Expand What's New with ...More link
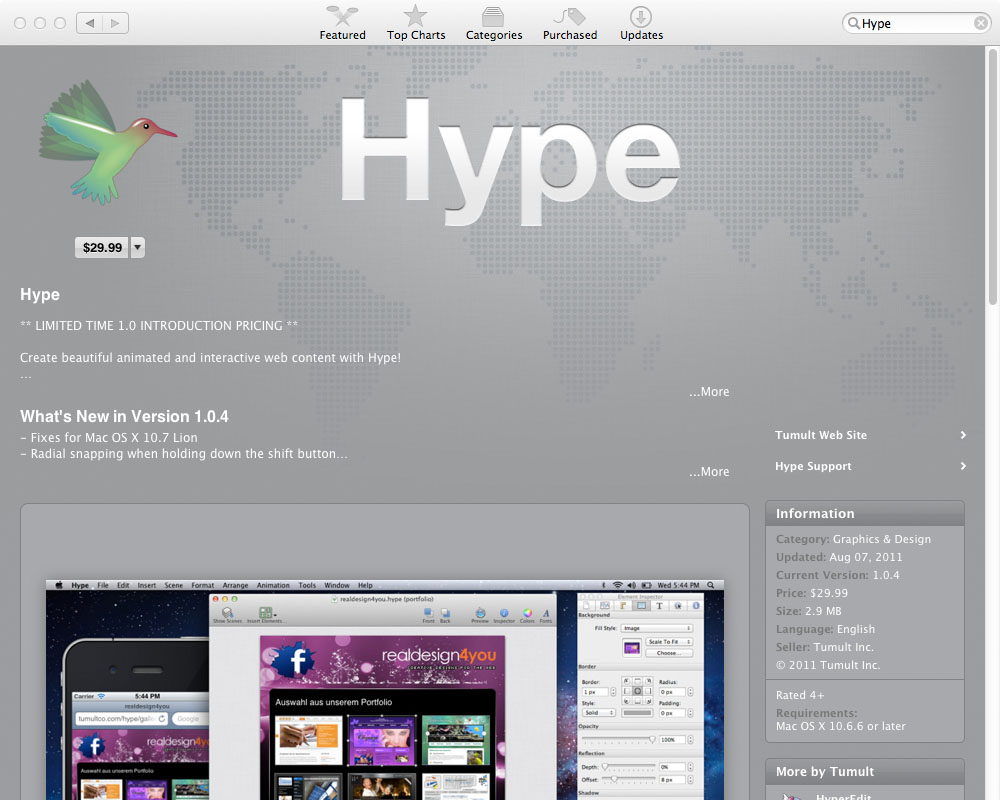The height and width of the screenshot is (800, 1000). pyautogui.click(x=709, y=471)
